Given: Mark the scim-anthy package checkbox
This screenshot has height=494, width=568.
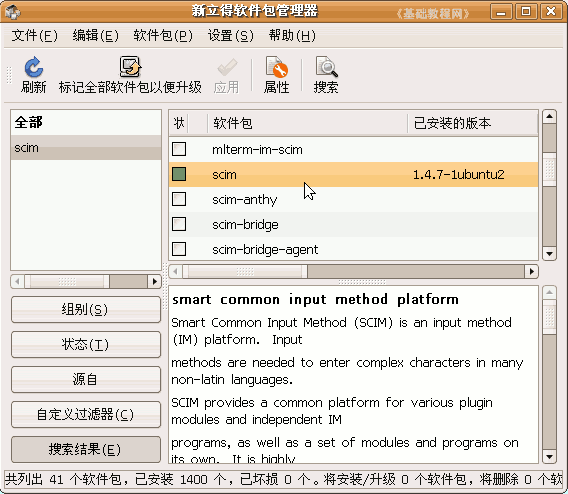Looking at the screenshot, I should click(179, 199).
